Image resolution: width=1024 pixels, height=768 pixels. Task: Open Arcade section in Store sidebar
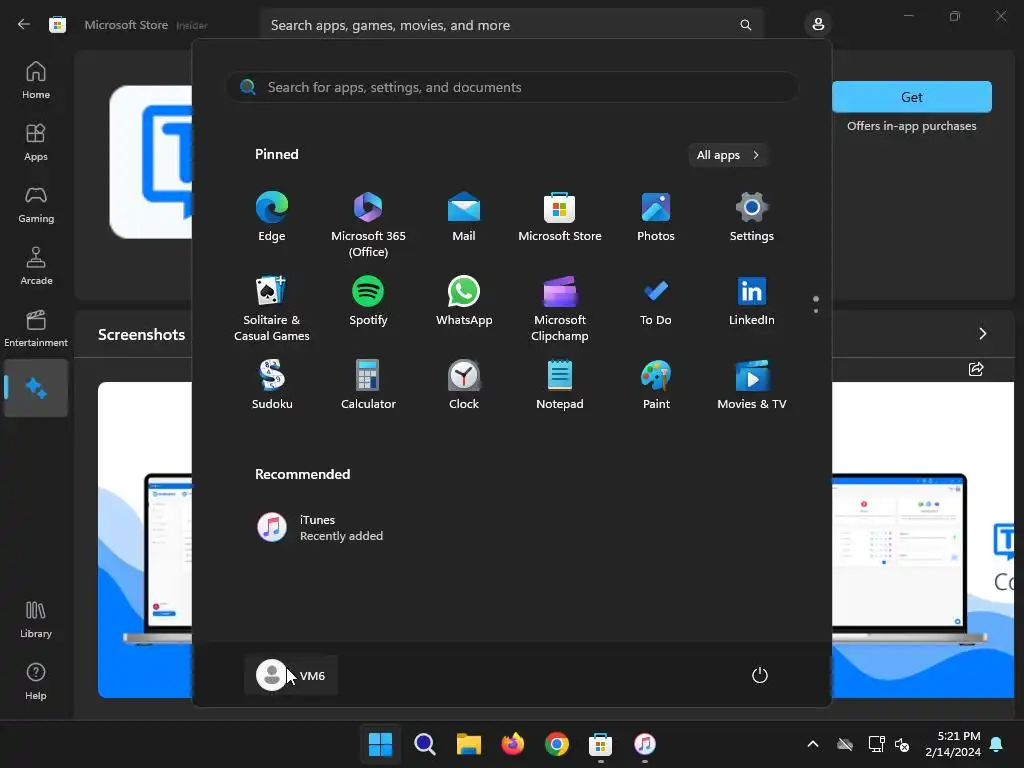(36, 266)
